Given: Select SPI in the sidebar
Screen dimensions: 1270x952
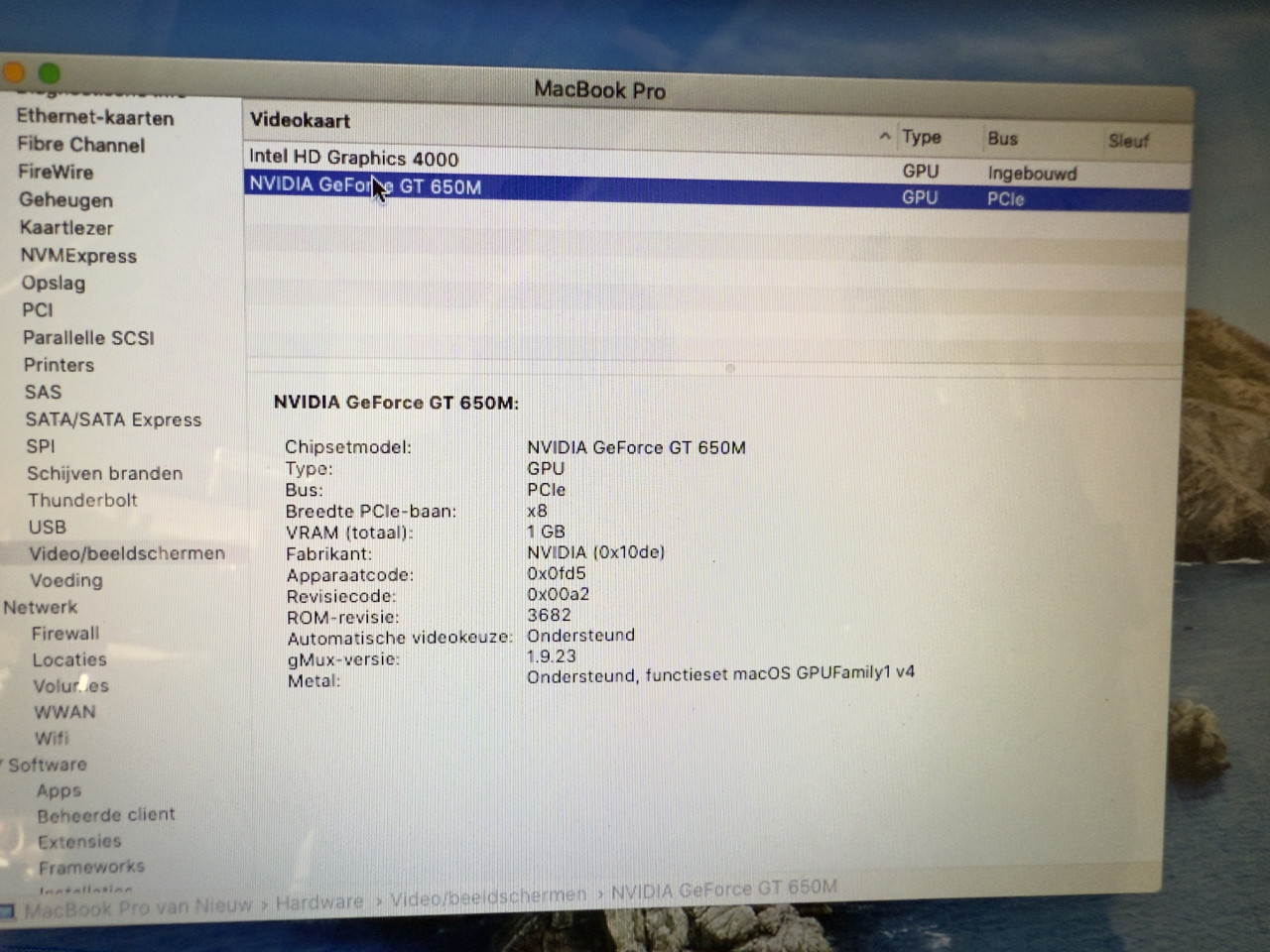Looking at the screenshot, I should point(41,446).
